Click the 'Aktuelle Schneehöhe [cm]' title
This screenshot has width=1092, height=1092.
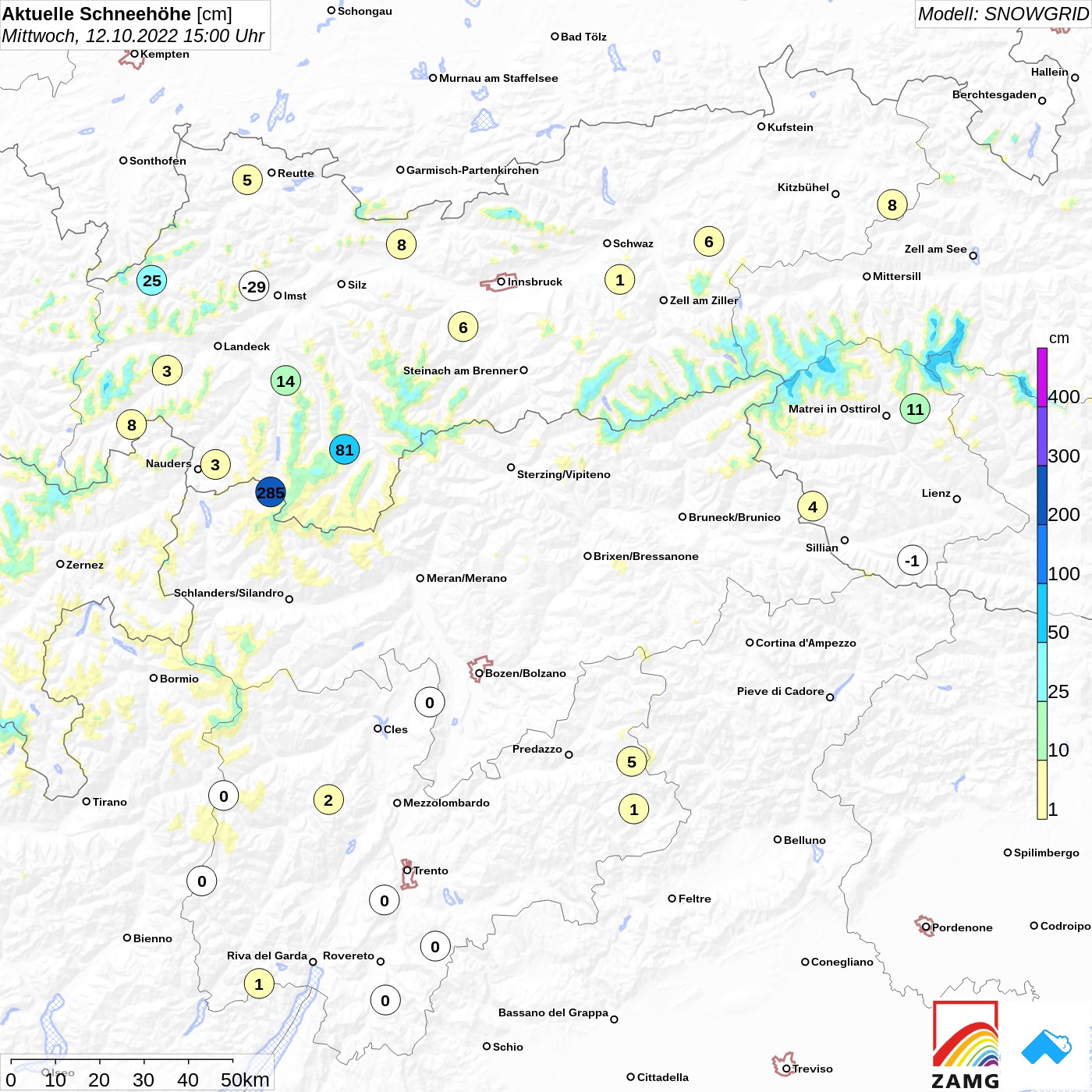(x=117, y=14)
